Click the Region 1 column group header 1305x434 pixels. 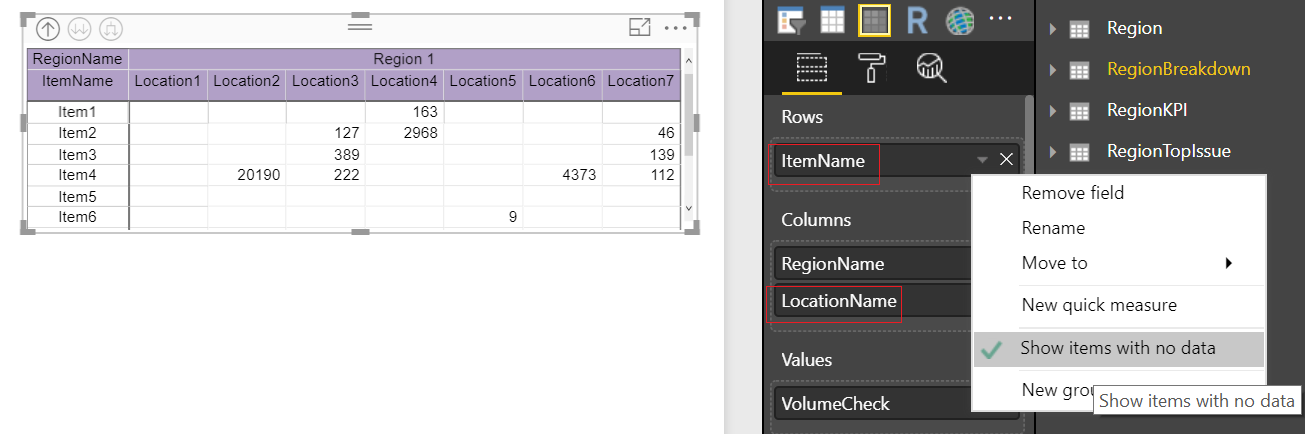click(404, 59)
